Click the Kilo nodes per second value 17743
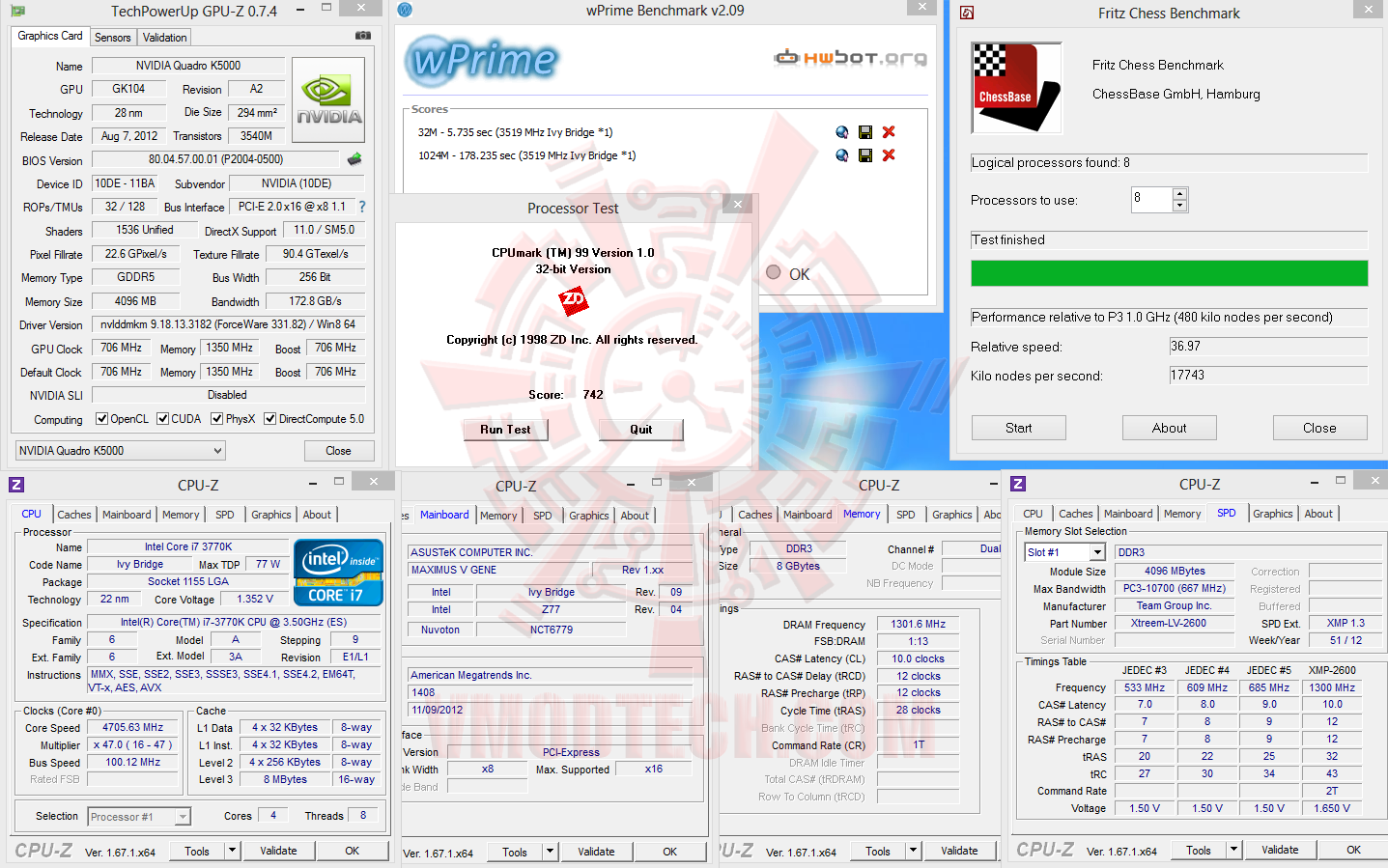The height and width of the screenshot is (868, 1388). 1268,376
